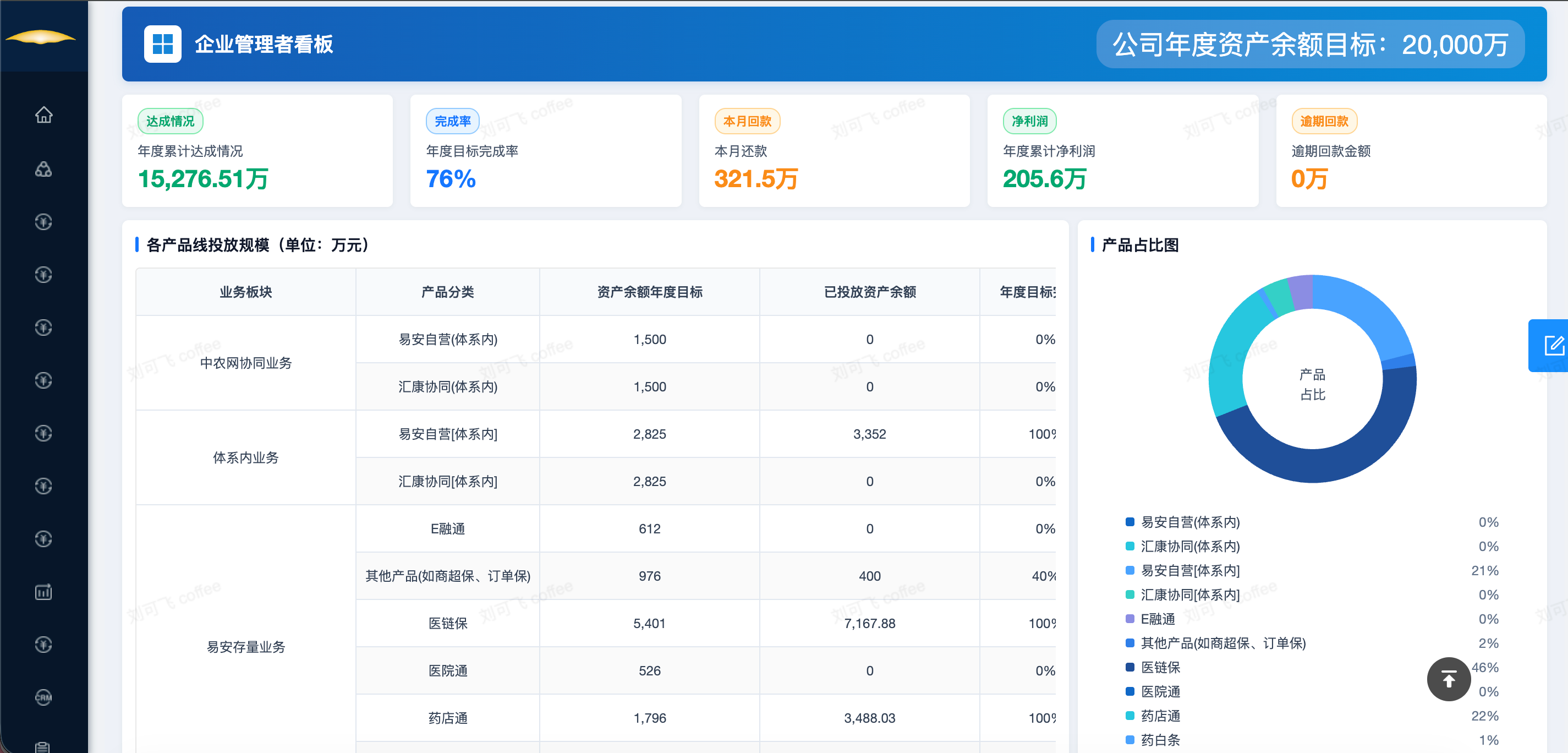Click the 各产品线投放规模 section title

257,245
